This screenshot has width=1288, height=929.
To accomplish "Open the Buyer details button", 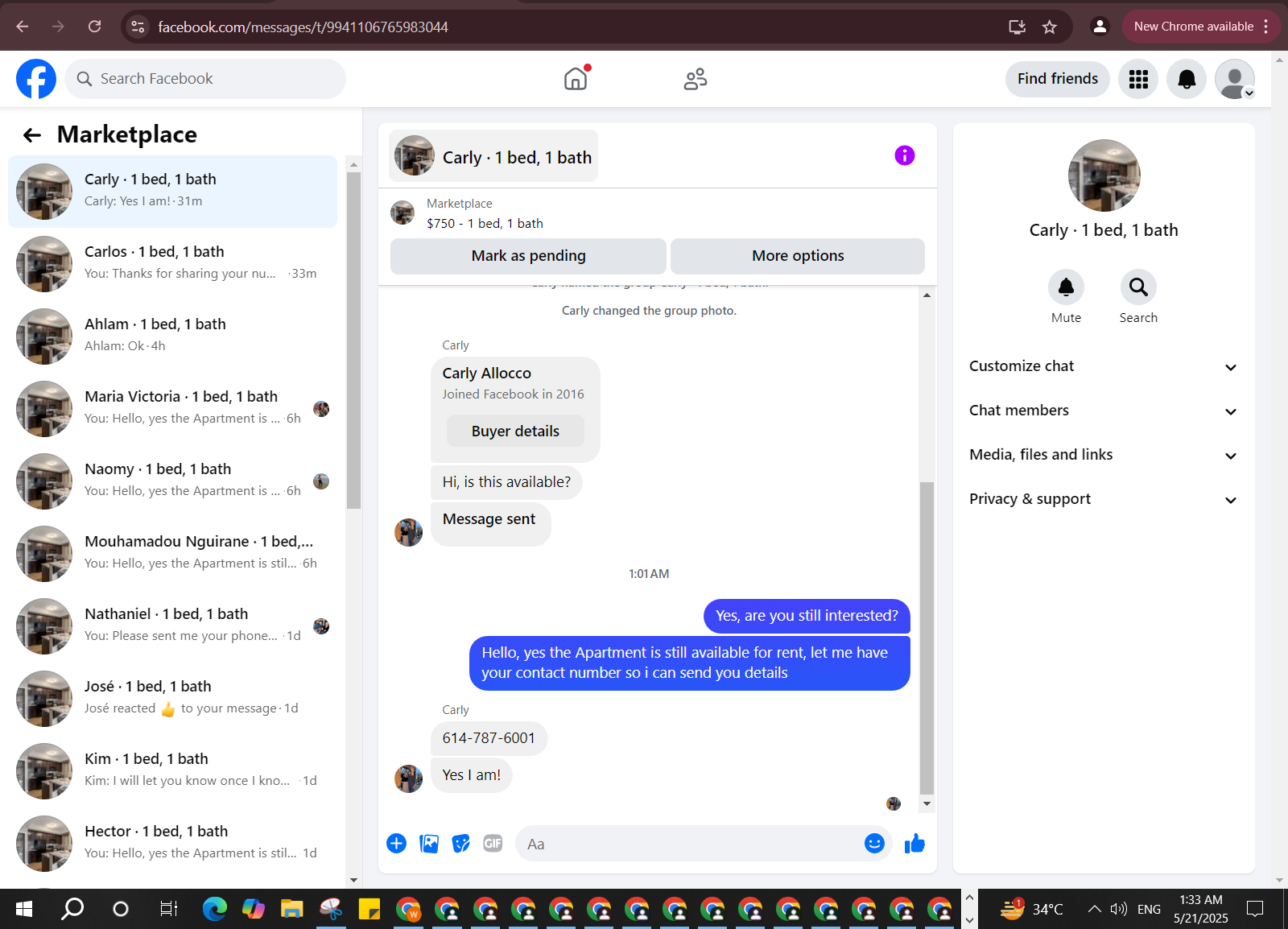I will click(515, 431).
